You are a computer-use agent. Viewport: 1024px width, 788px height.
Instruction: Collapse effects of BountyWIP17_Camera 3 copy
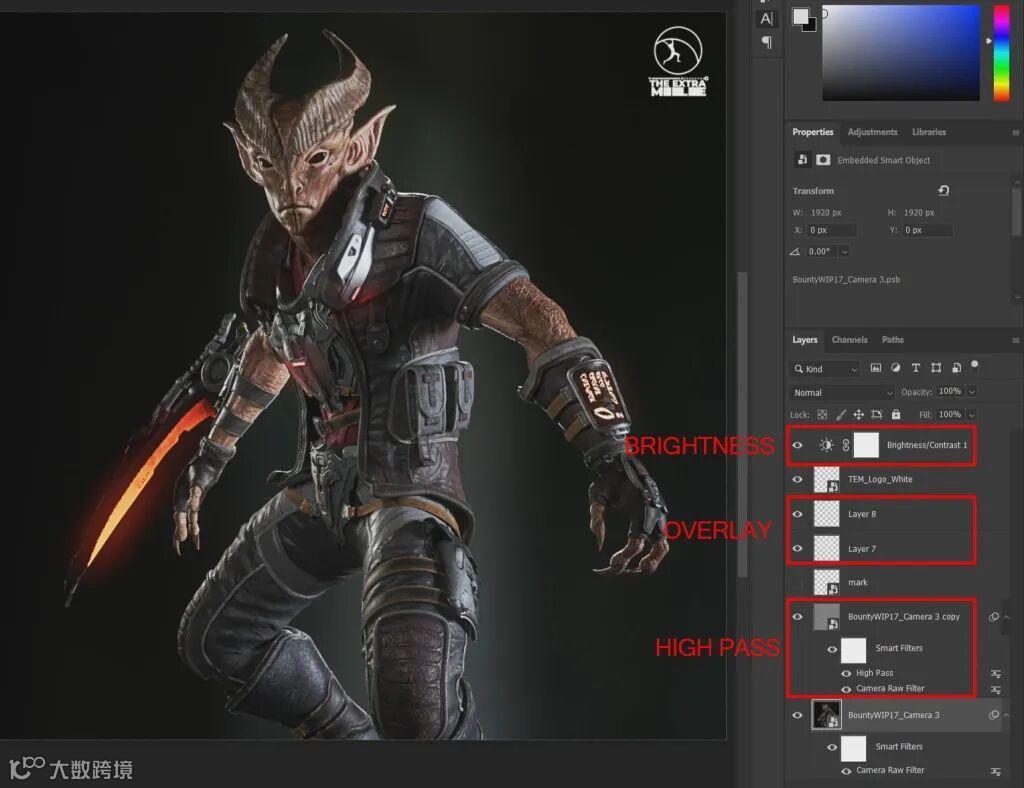point(1007,617)
